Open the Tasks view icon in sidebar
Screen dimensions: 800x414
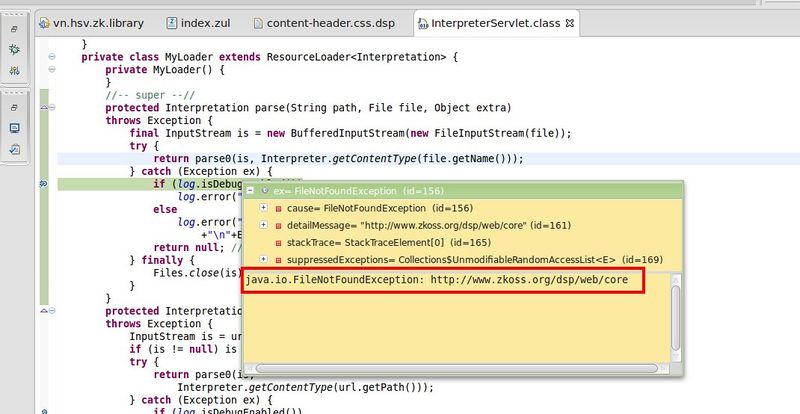14,149
